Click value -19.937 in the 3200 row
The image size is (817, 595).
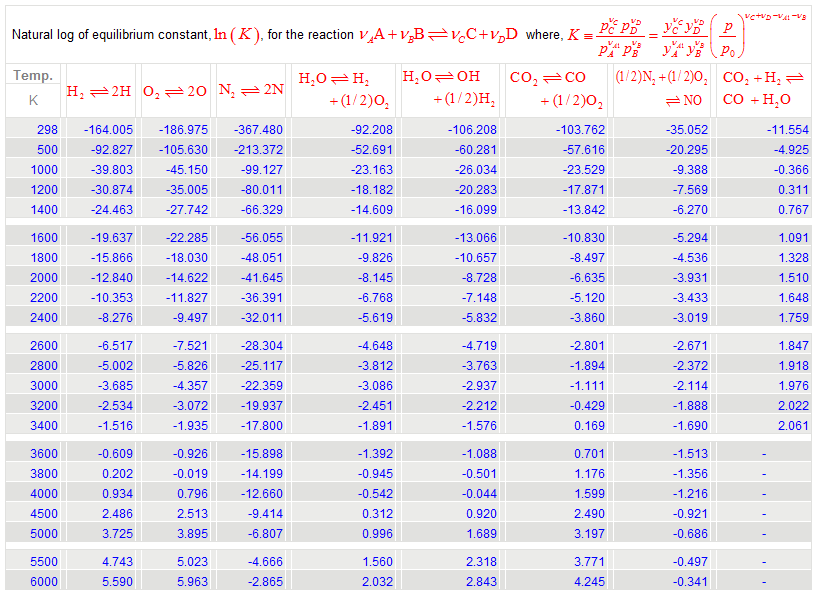tap(262, 405)
